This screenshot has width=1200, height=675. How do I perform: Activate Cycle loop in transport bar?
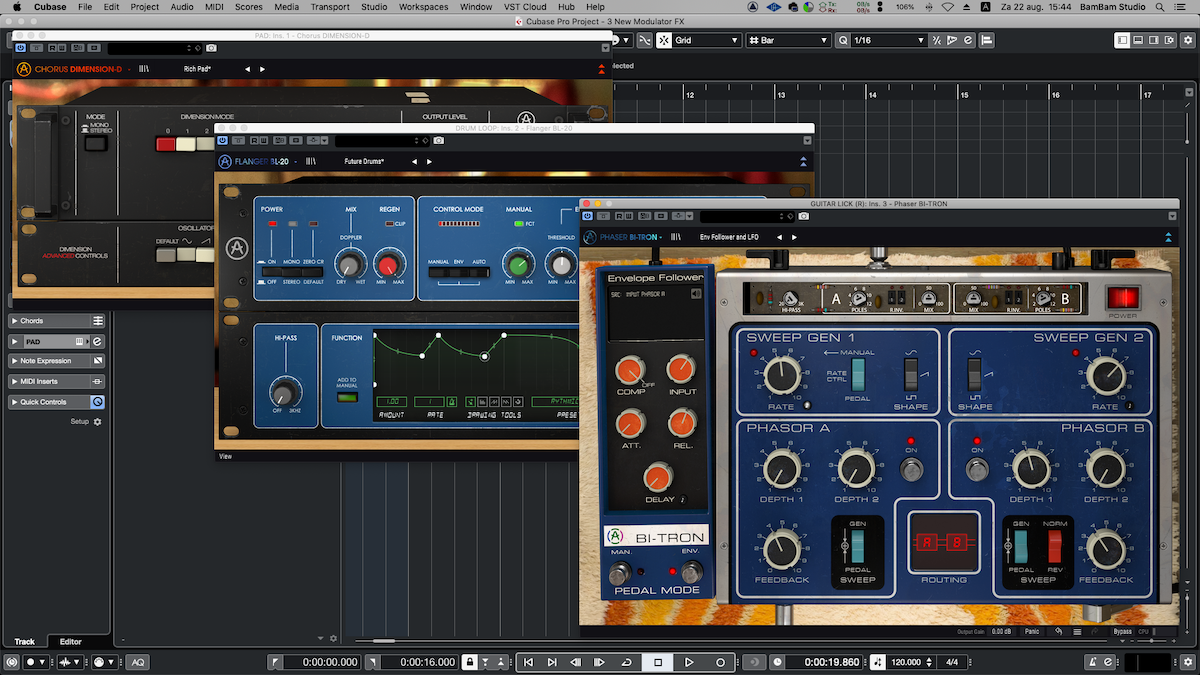coord(626,662)
